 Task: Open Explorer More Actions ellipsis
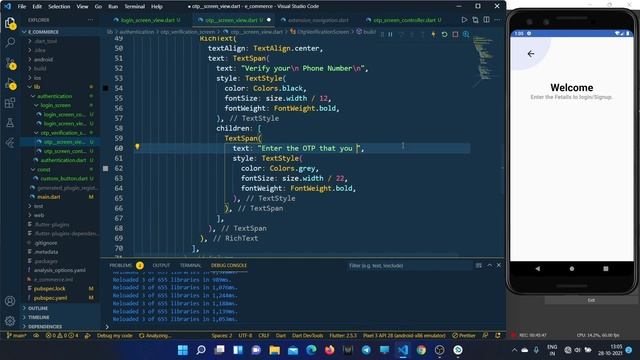90,20
